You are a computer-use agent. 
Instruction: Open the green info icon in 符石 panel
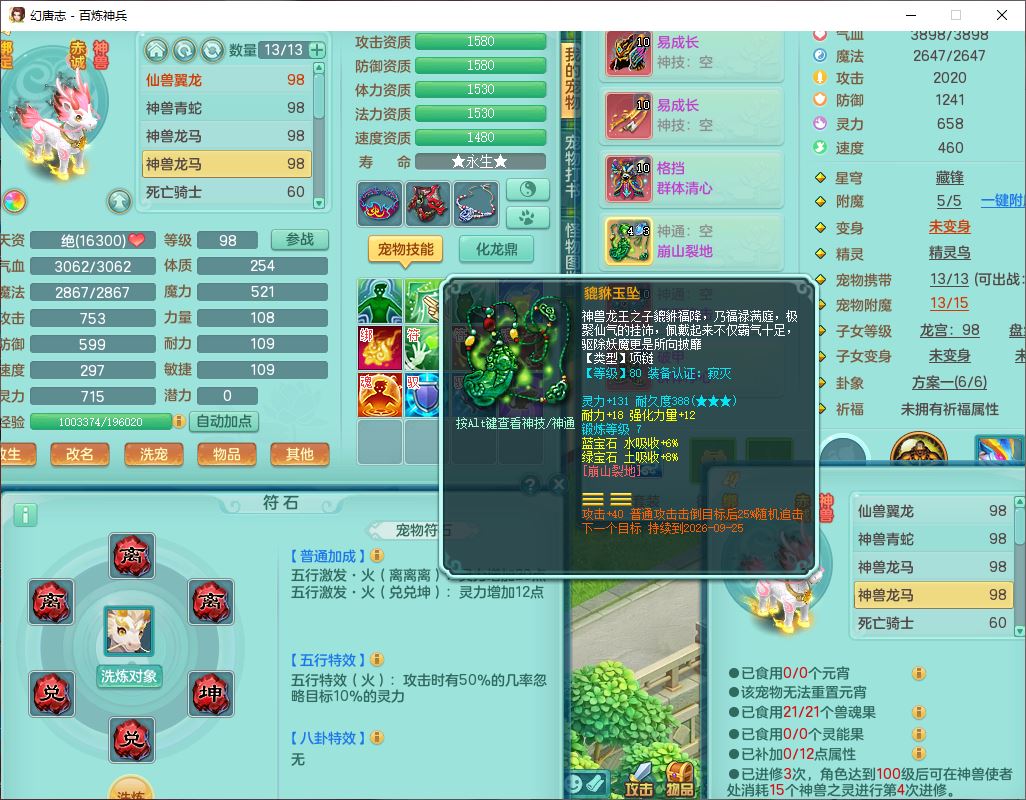26,515
